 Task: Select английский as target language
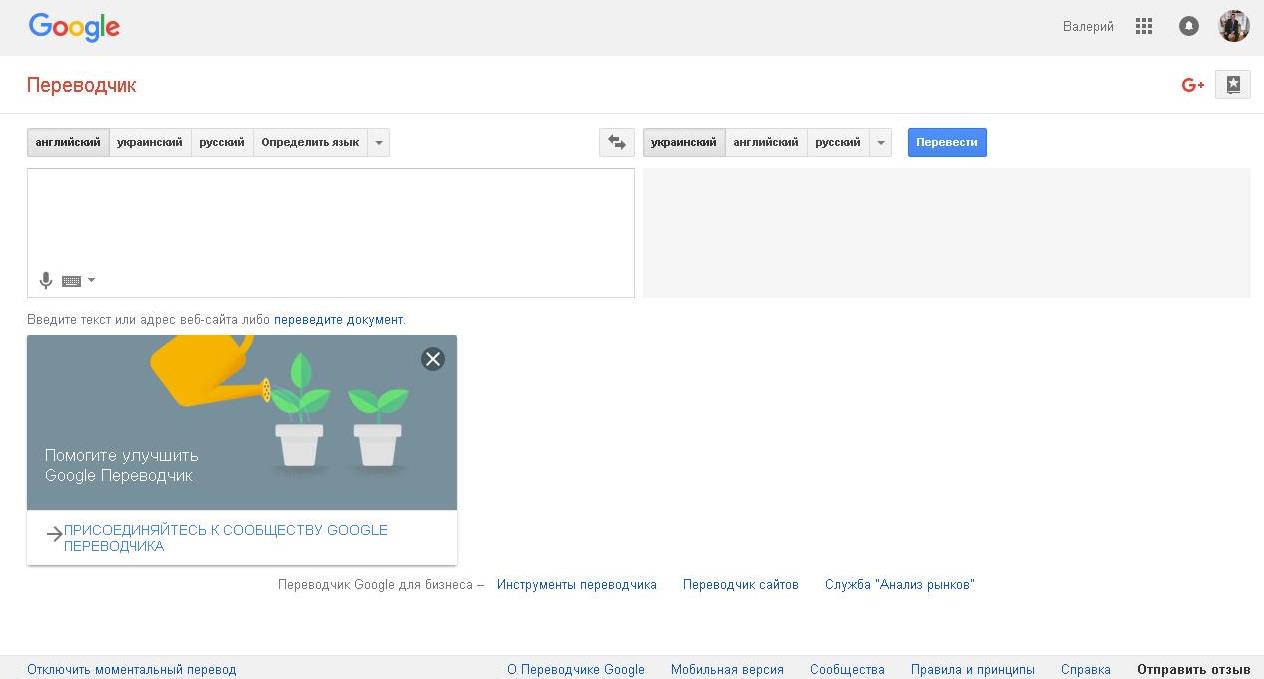click(766, 142)
